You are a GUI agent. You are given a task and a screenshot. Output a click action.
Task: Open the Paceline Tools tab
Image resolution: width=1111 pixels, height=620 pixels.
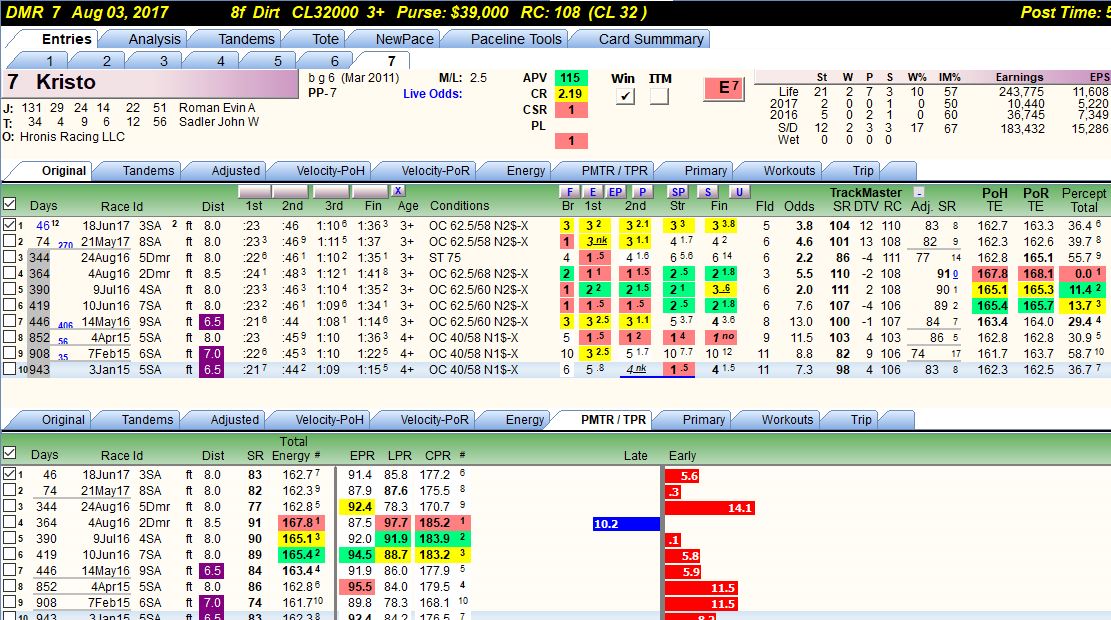tap(516, 39)
